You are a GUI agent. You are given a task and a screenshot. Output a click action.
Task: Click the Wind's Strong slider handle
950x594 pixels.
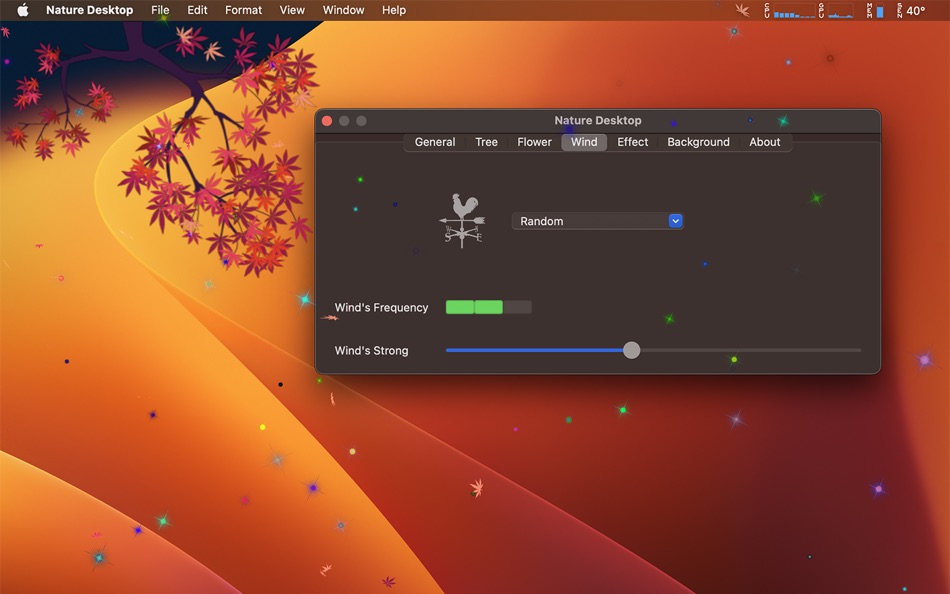pos(631,350)
